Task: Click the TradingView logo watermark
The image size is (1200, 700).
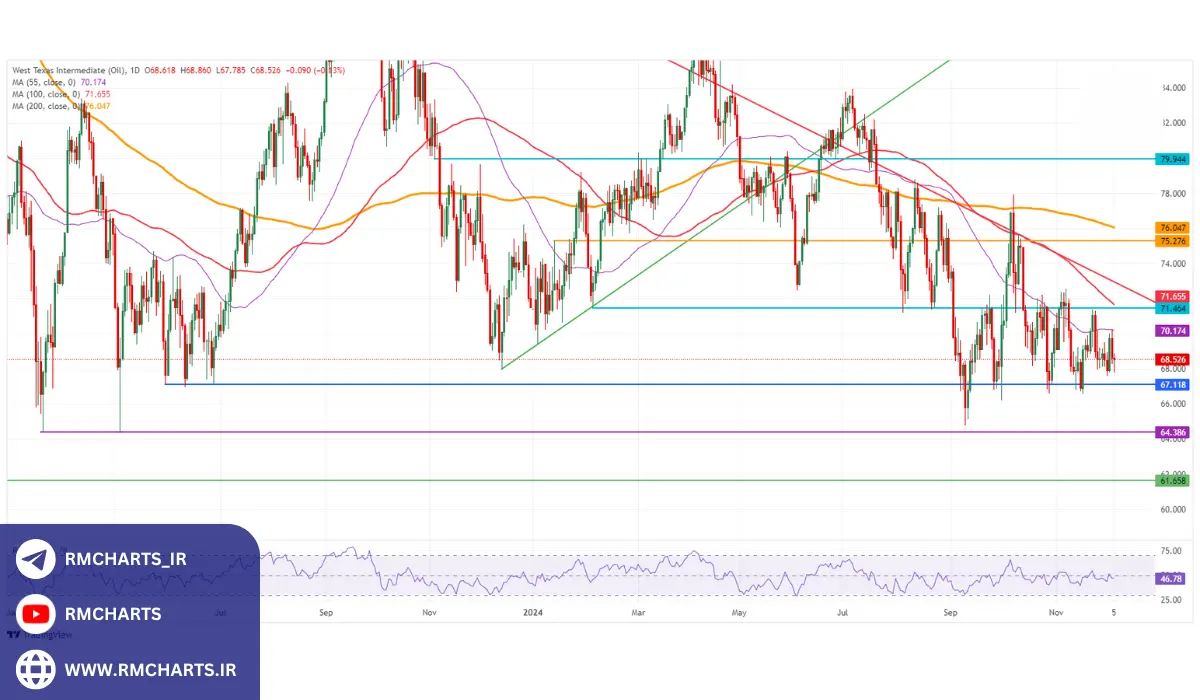Action: (30, 633)
